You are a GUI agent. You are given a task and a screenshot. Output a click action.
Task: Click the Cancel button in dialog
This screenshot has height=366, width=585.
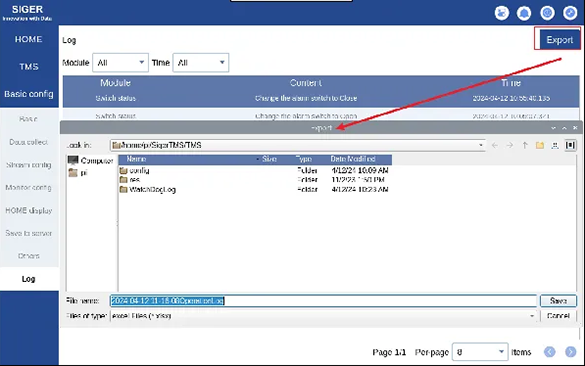(x=558, y=316)
